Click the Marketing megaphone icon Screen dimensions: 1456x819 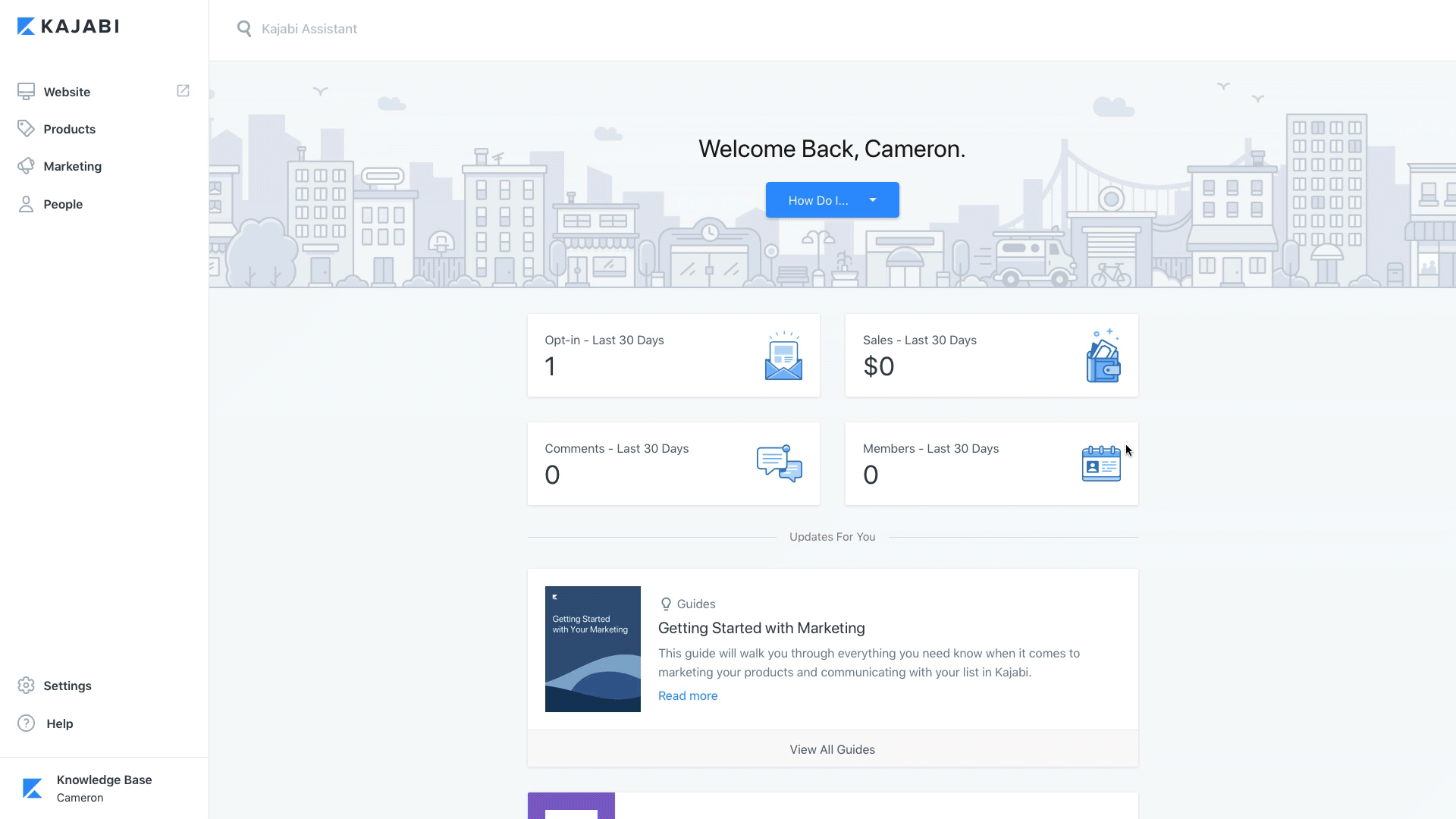[26, 166]
